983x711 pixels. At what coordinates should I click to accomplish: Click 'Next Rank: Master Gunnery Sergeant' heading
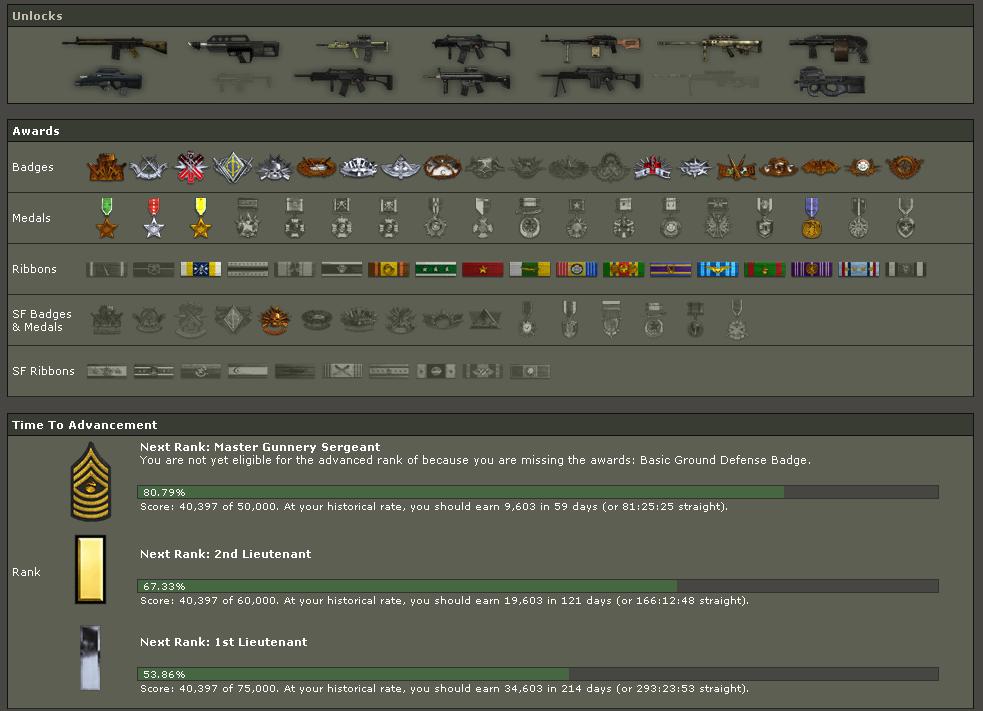[260, 446]
